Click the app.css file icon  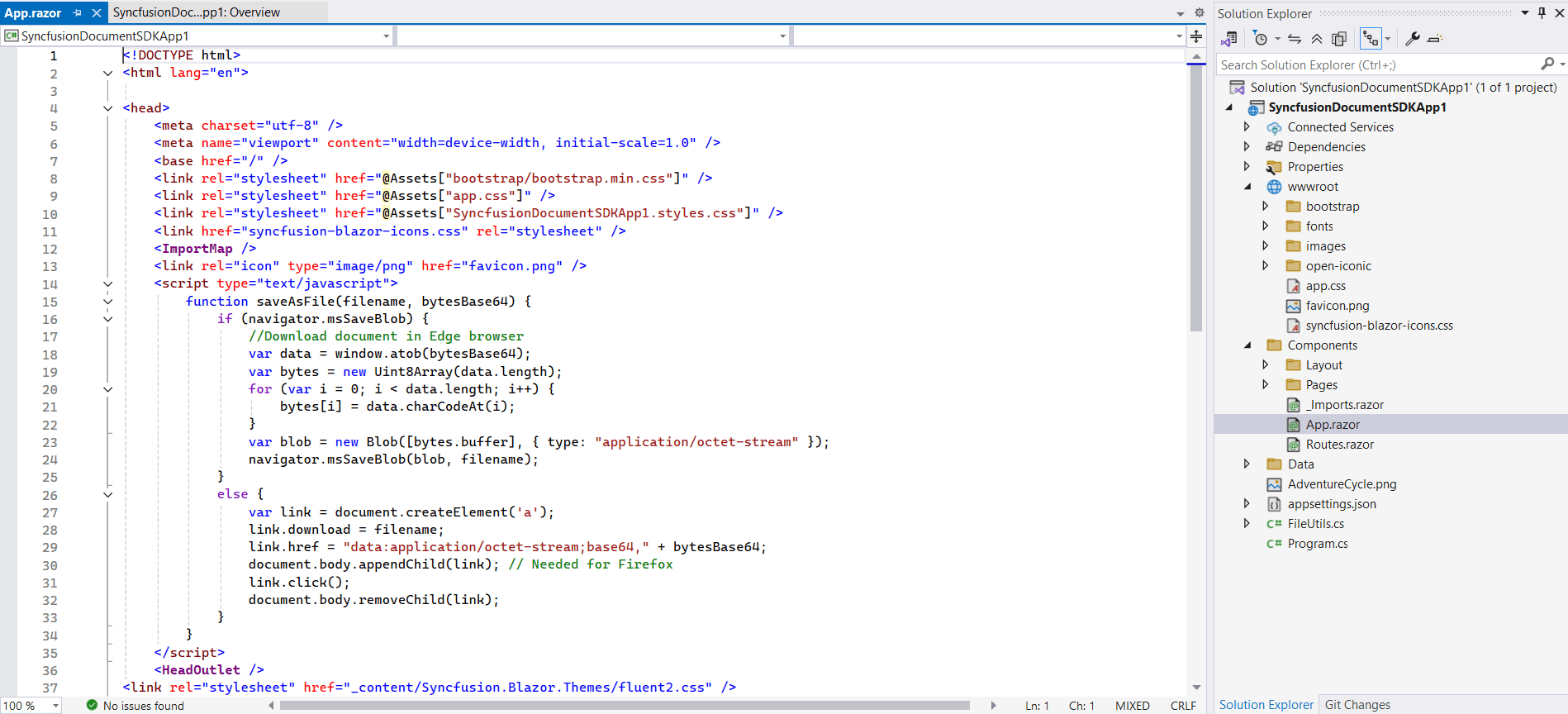pos(1293,286)
